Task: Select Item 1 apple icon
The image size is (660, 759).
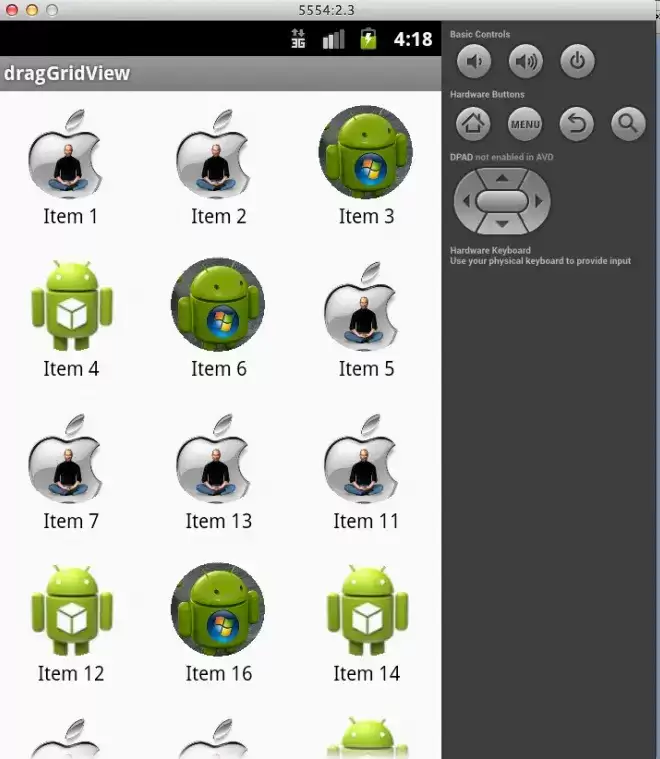Action: (x=65, y=154)
